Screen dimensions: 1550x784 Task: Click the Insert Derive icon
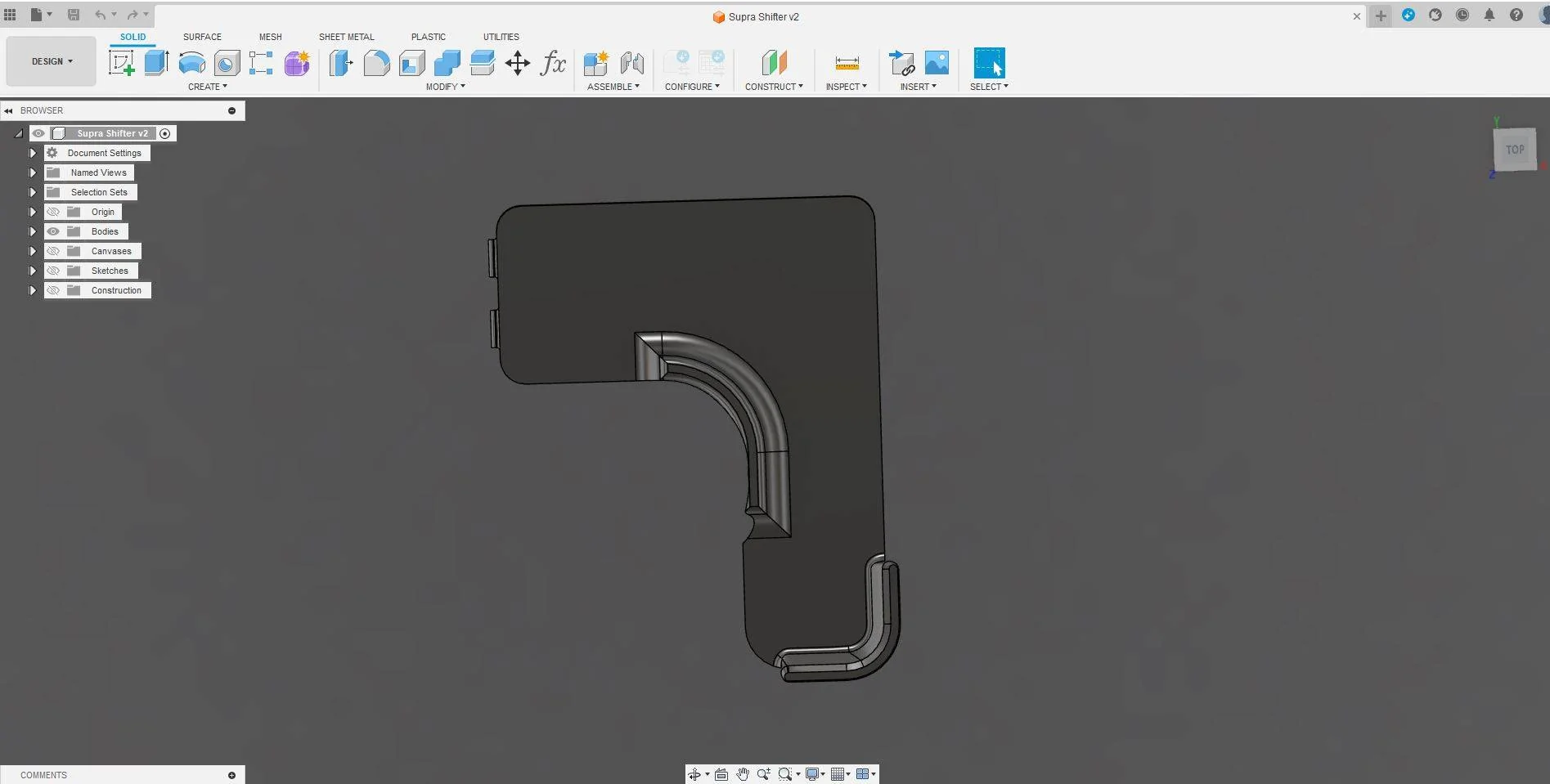point(901,63)
